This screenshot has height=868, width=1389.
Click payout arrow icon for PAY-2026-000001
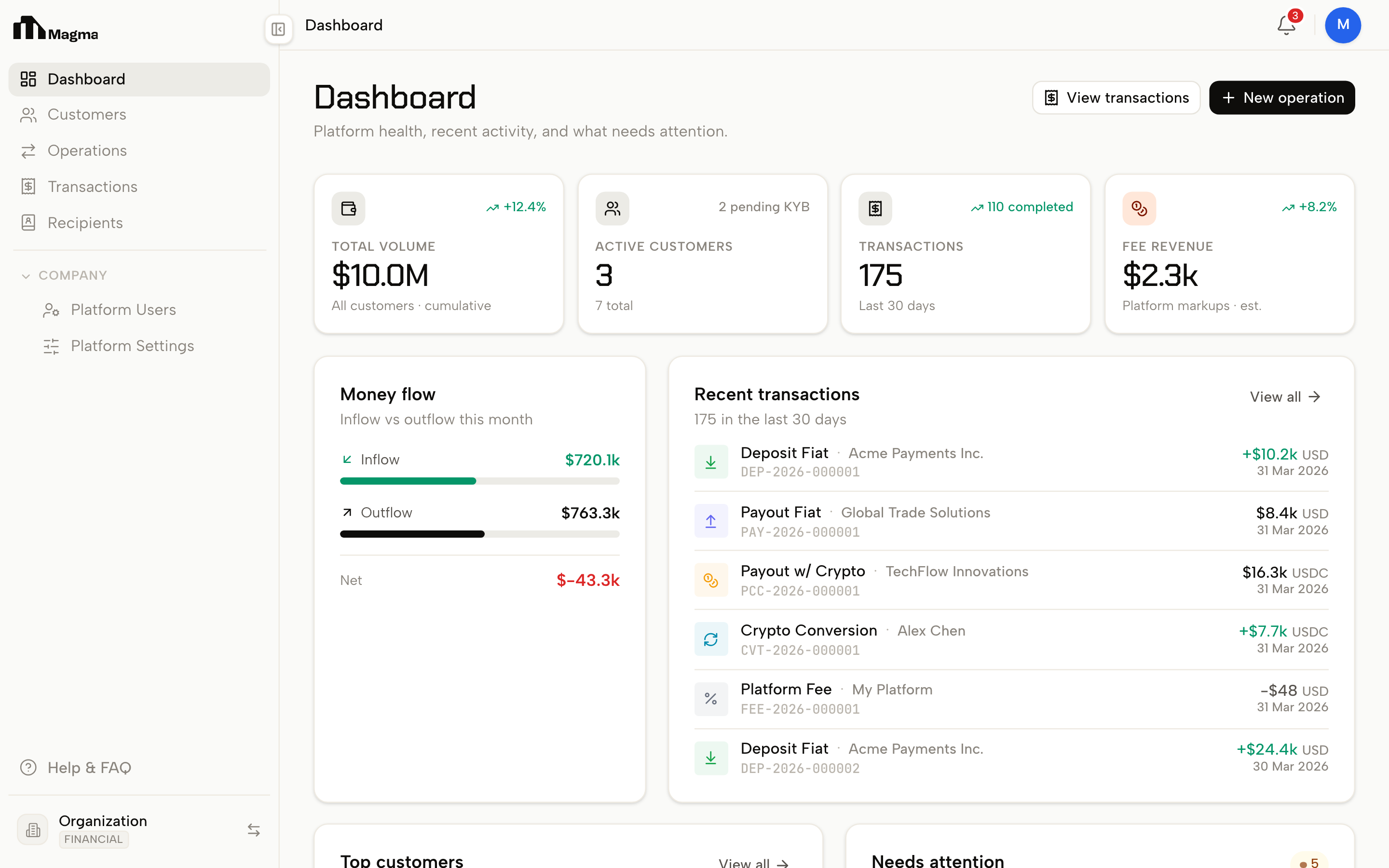coord(710,521)
